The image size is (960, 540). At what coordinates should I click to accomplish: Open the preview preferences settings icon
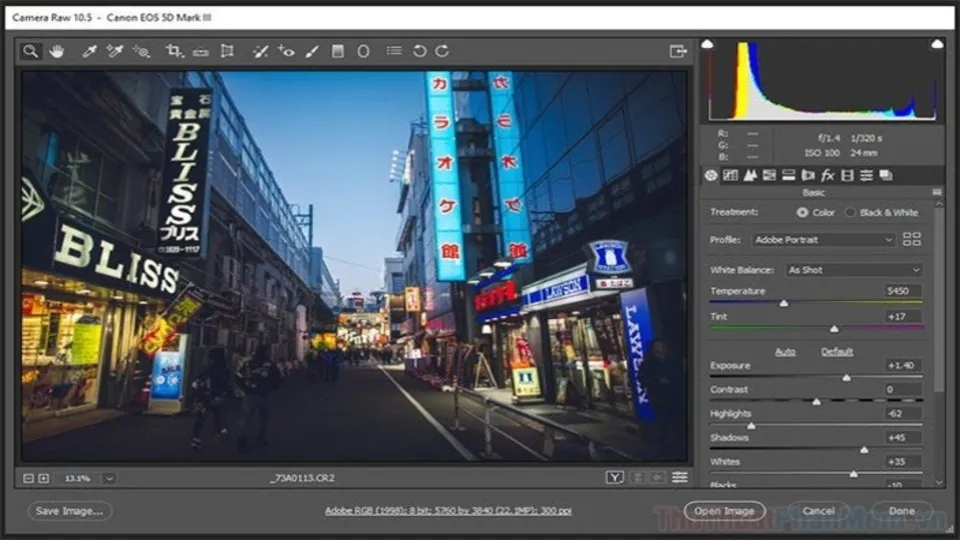pos(680,478)
